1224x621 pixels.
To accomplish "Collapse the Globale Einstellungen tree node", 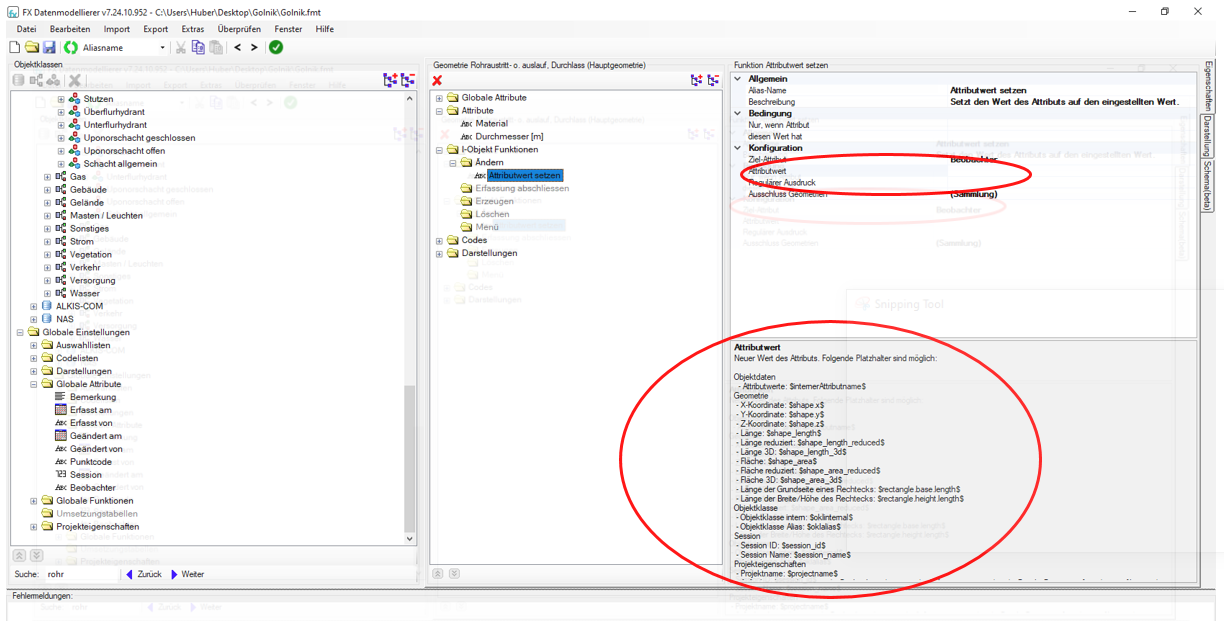I will (x=20, y=332).
